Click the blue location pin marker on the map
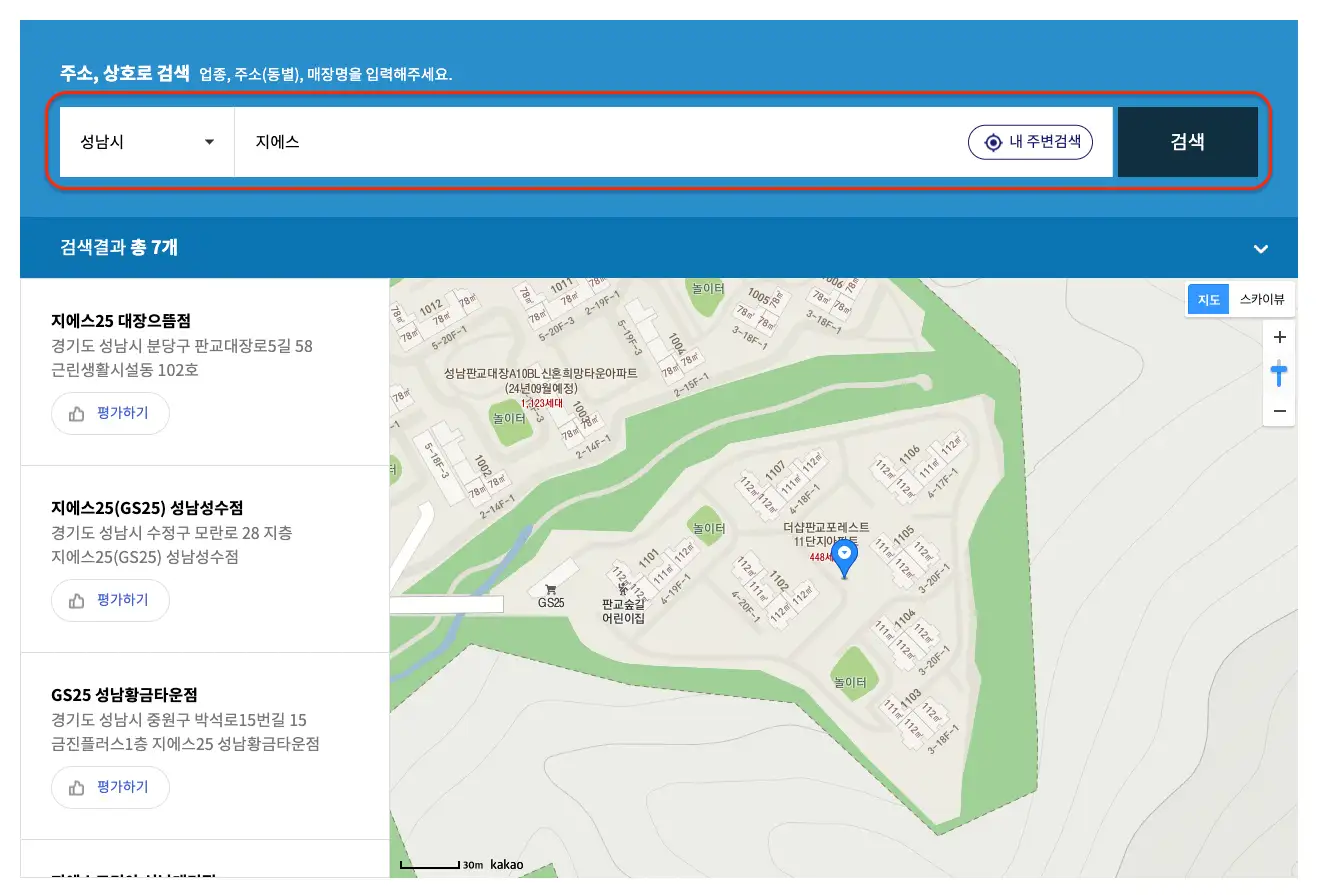Viewport: 1317px width, 895px height. (845, 560)
